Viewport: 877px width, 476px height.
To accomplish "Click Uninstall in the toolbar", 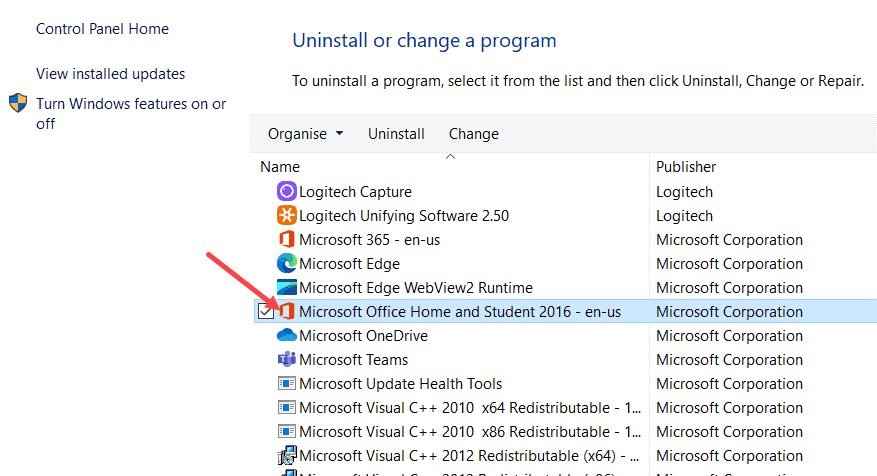I will coord(396,134).
